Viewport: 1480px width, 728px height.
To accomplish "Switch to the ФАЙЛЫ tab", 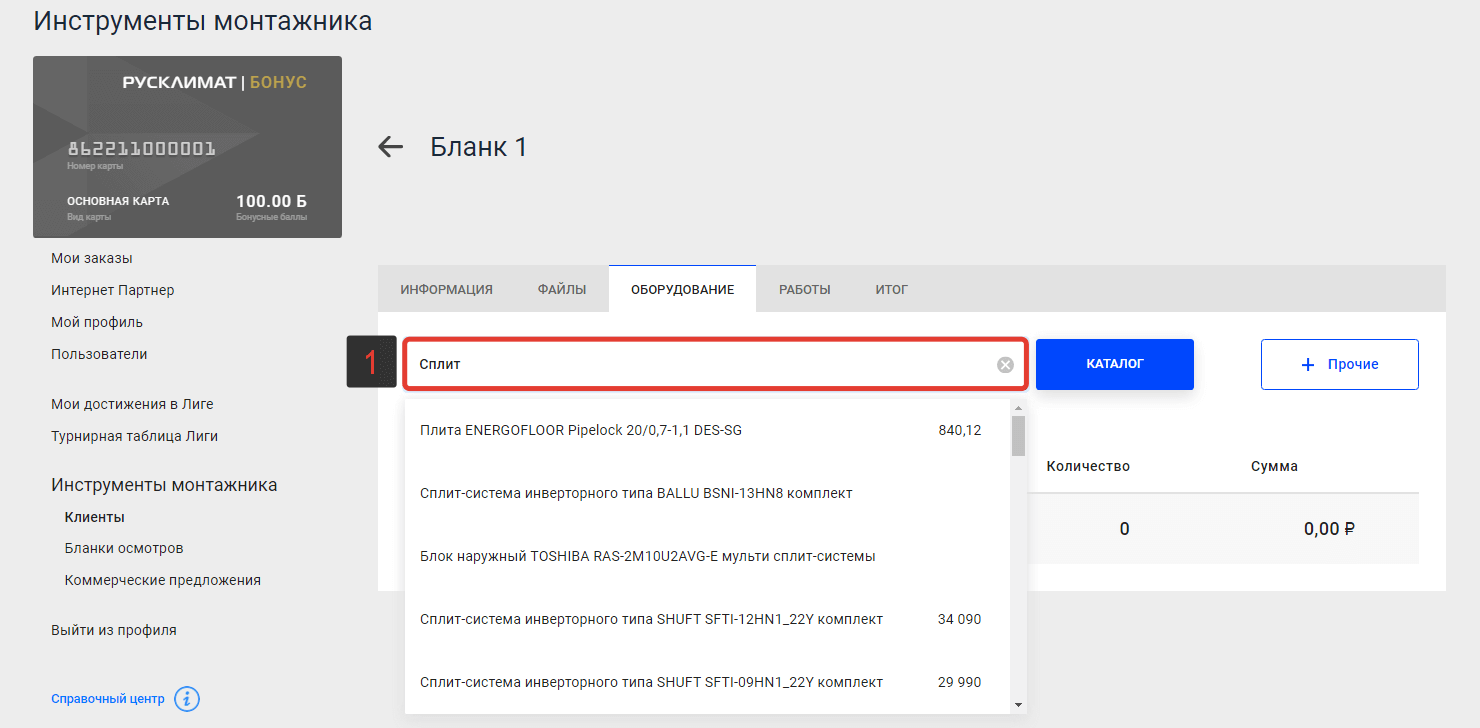I will coord(562,290).
